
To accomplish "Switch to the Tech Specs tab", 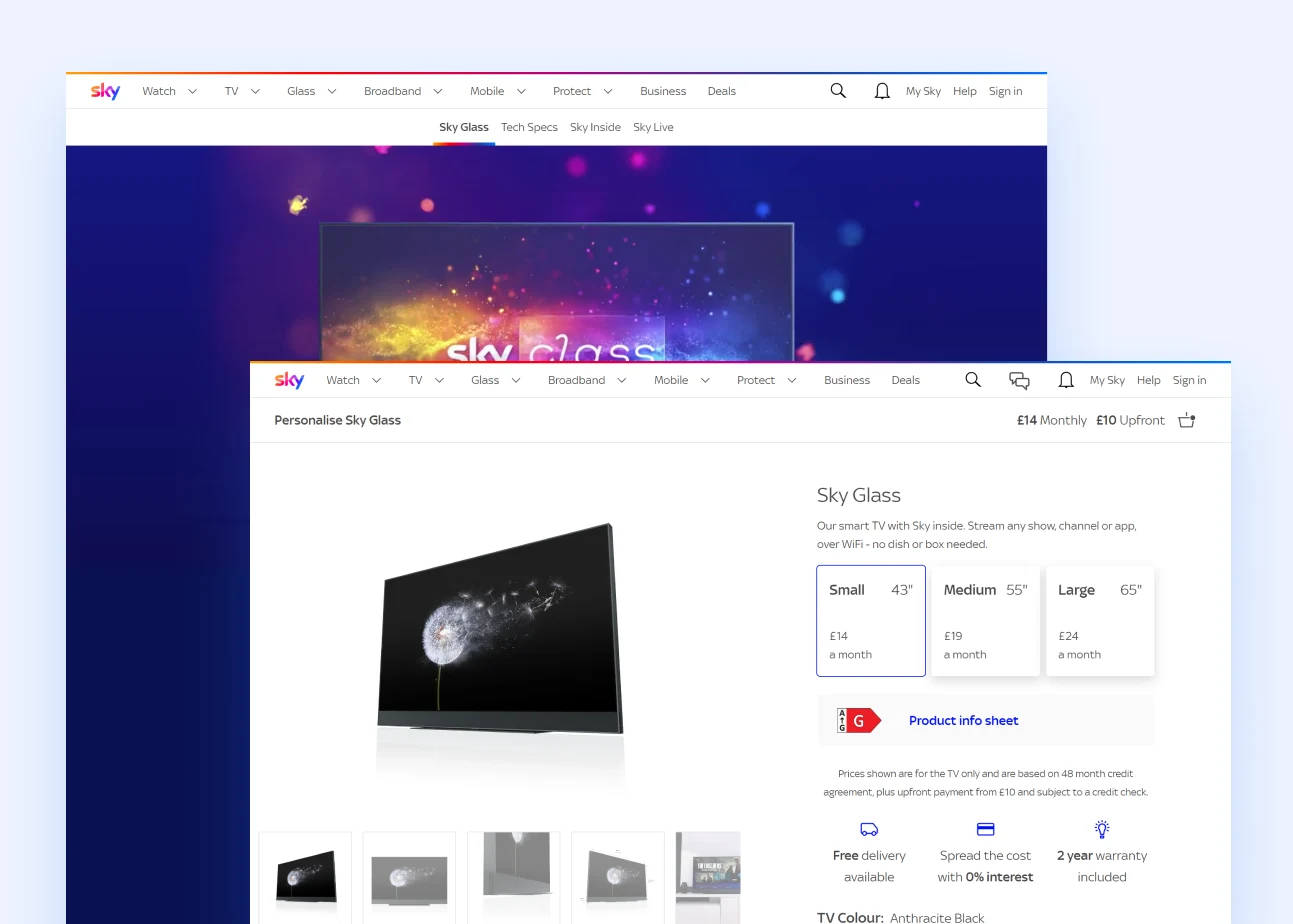I will pos(529,127).
